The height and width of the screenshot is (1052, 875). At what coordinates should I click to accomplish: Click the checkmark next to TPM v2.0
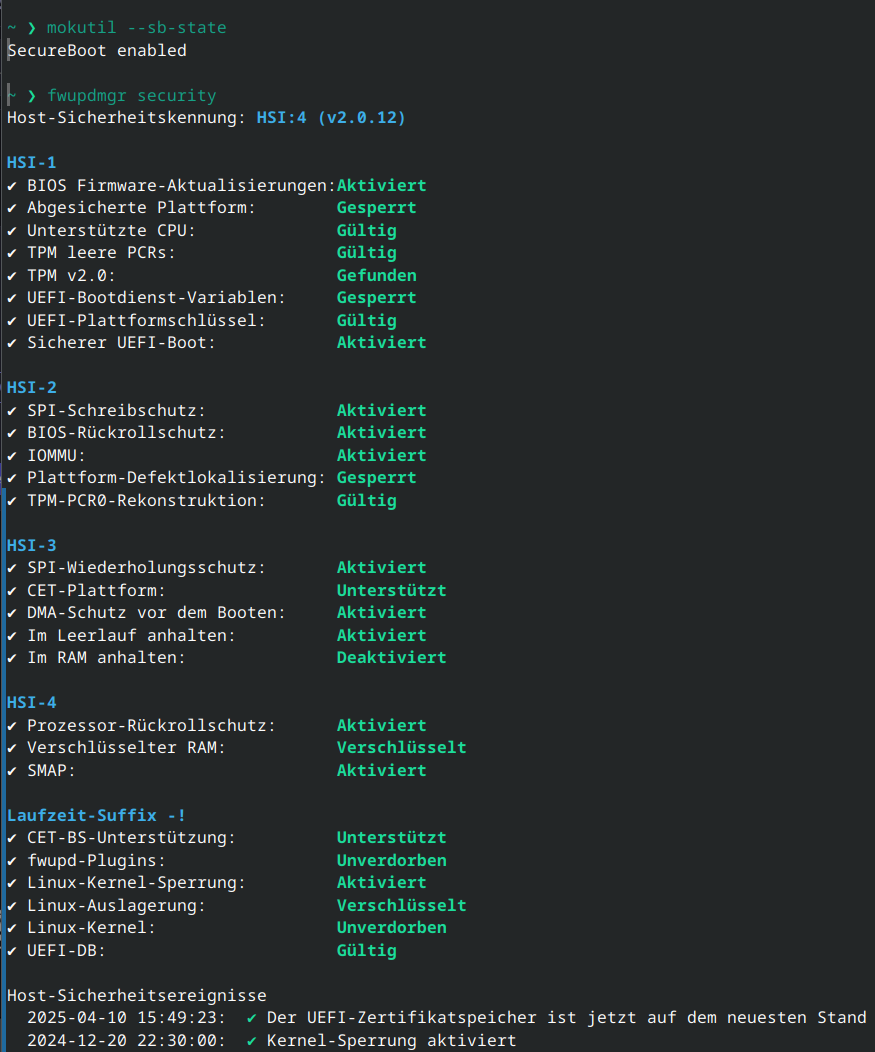[12, 276]
